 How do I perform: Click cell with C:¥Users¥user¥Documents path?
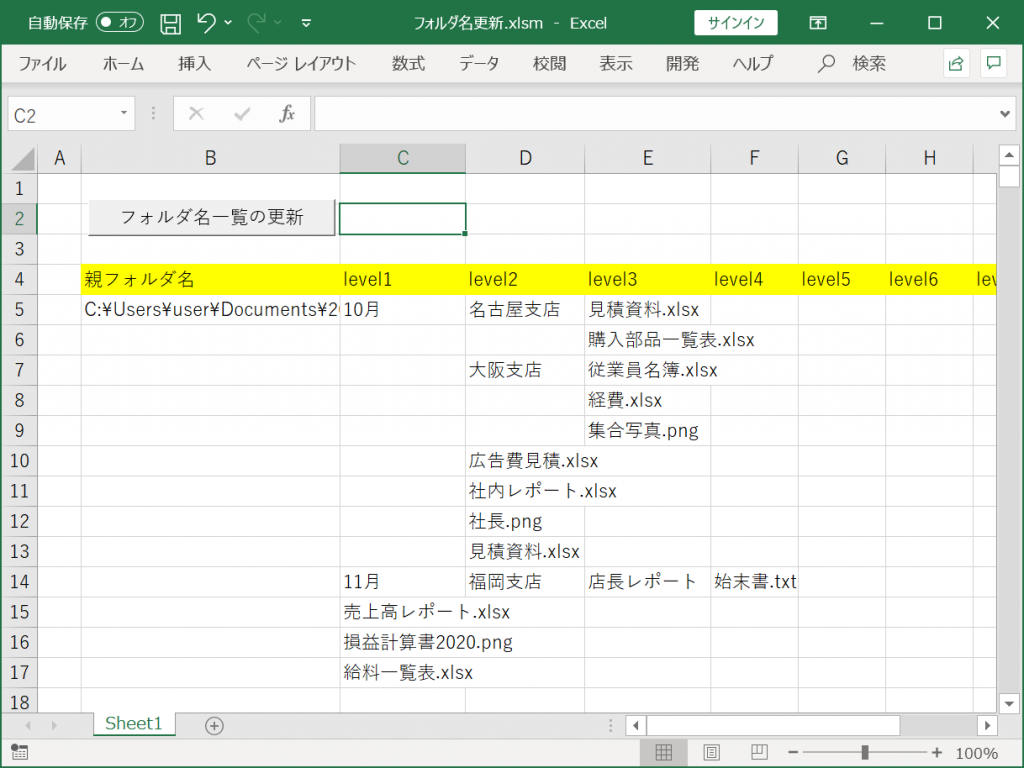210,310
